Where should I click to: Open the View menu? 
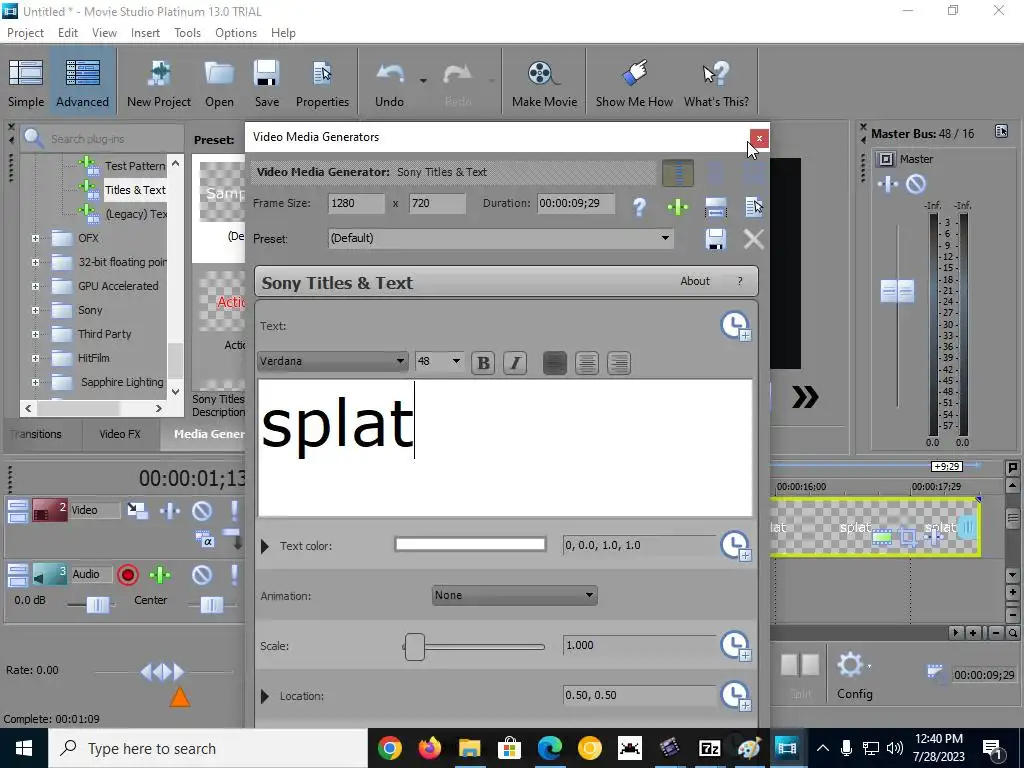(104, 33)
